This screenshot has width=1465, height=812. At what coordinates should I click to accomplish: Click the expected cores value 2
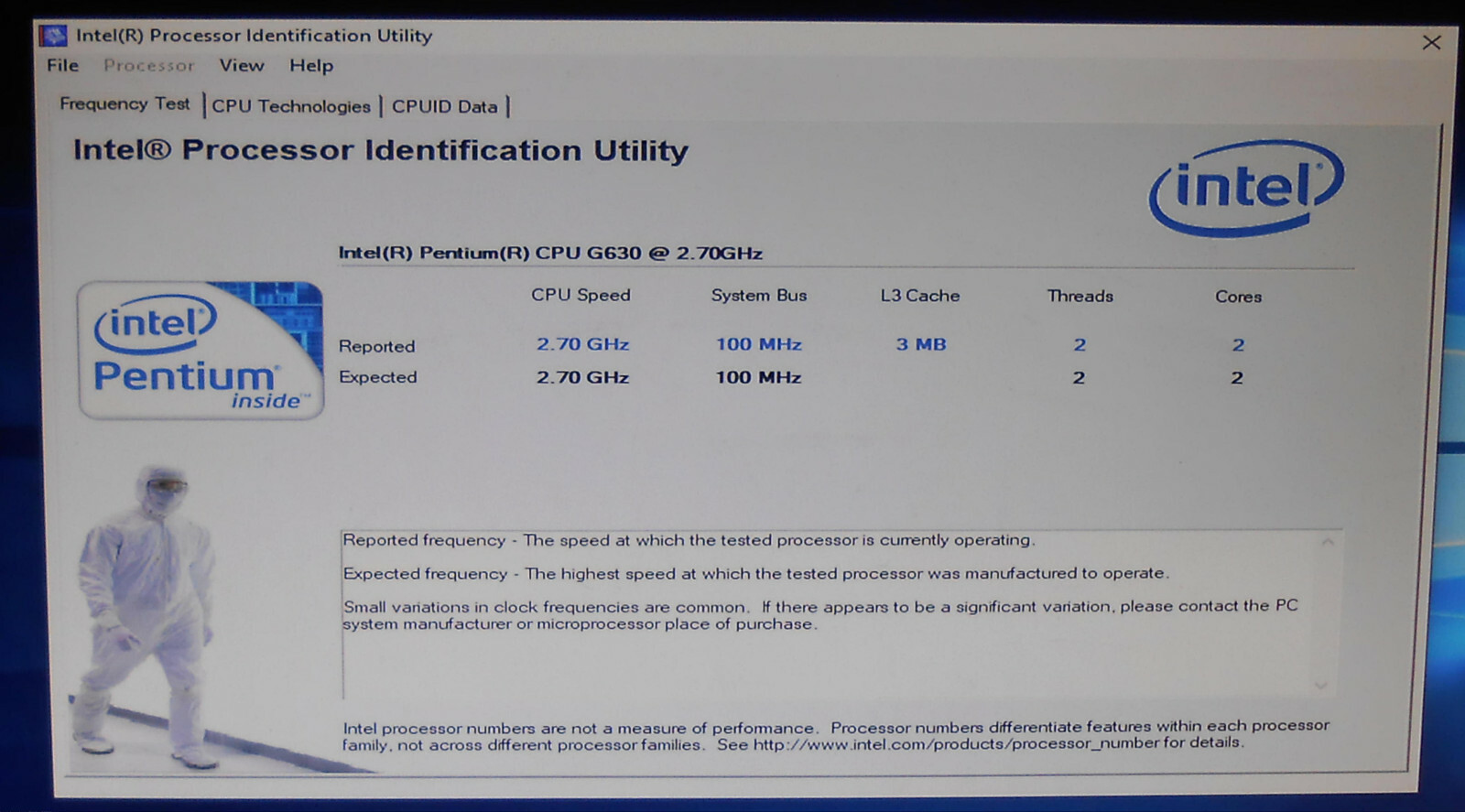pos(1237,378)
